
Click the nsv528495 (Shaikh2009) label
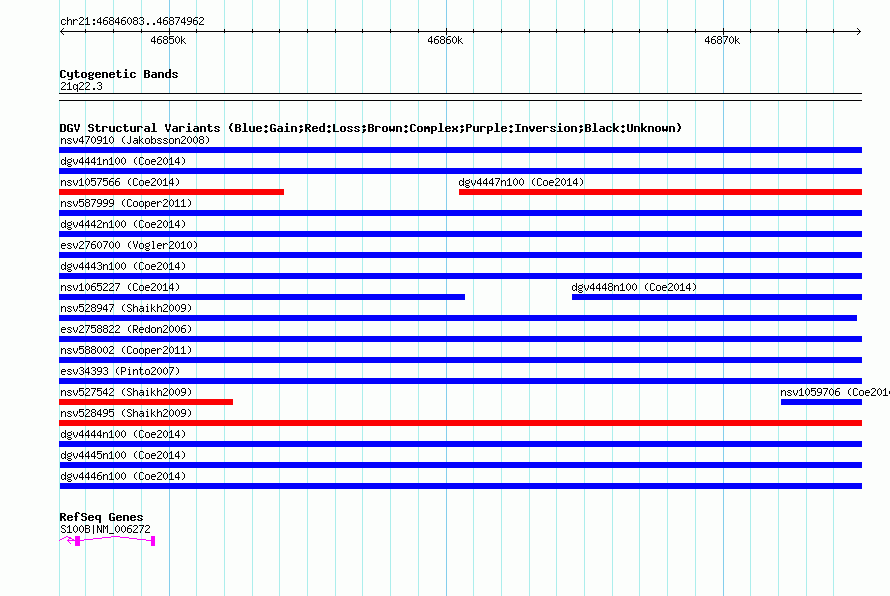[126, 413]
